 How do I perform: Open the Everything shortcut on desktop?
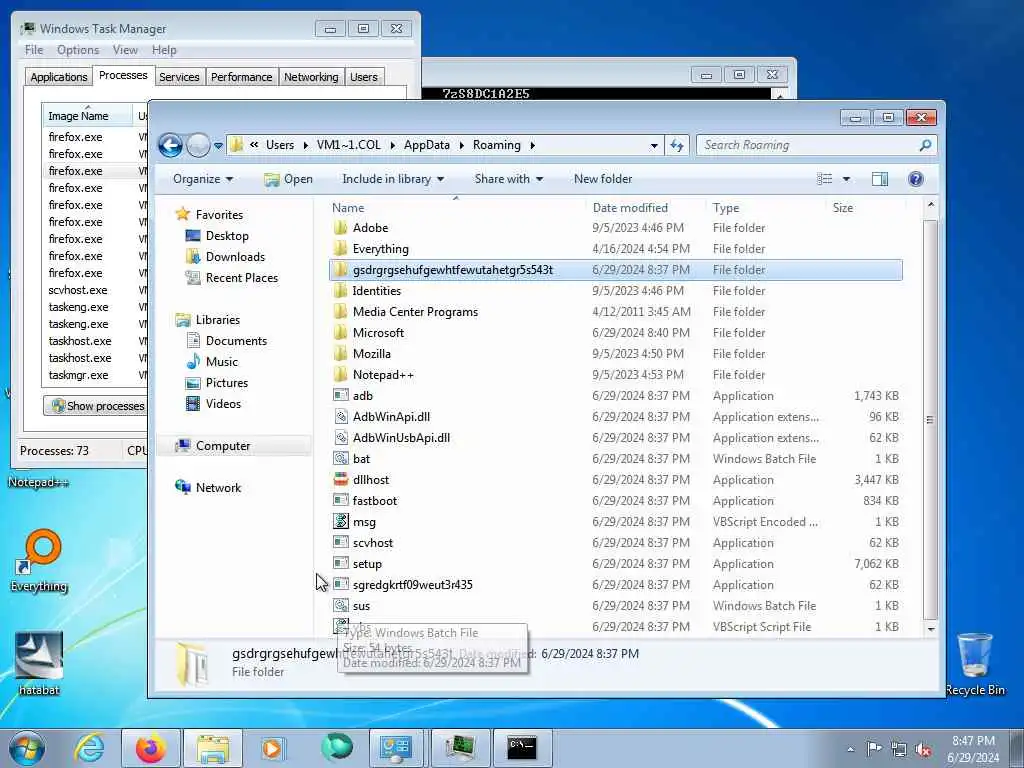point(39,560)
